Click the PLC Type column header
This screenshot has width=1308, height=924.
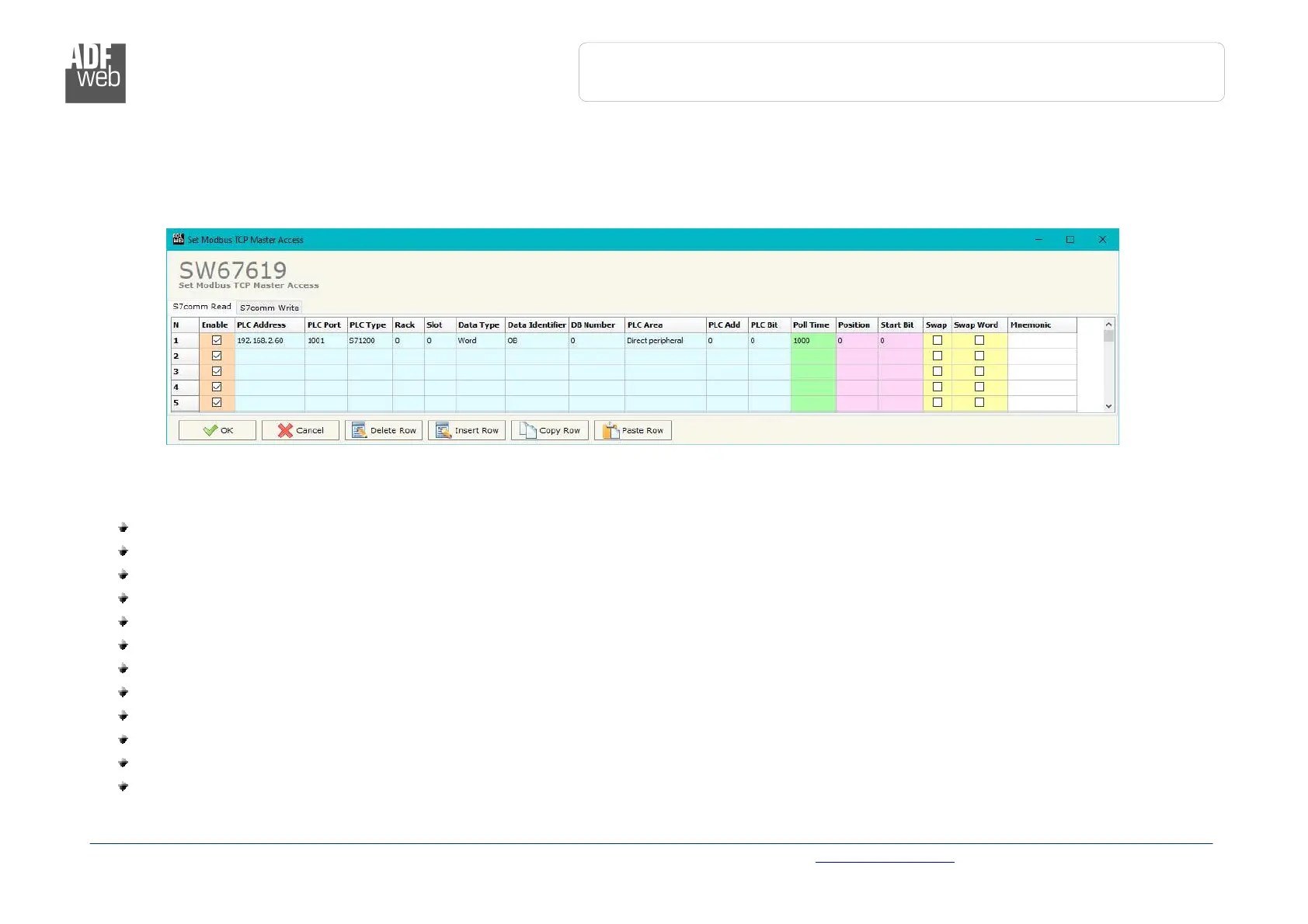click(370, 325)
